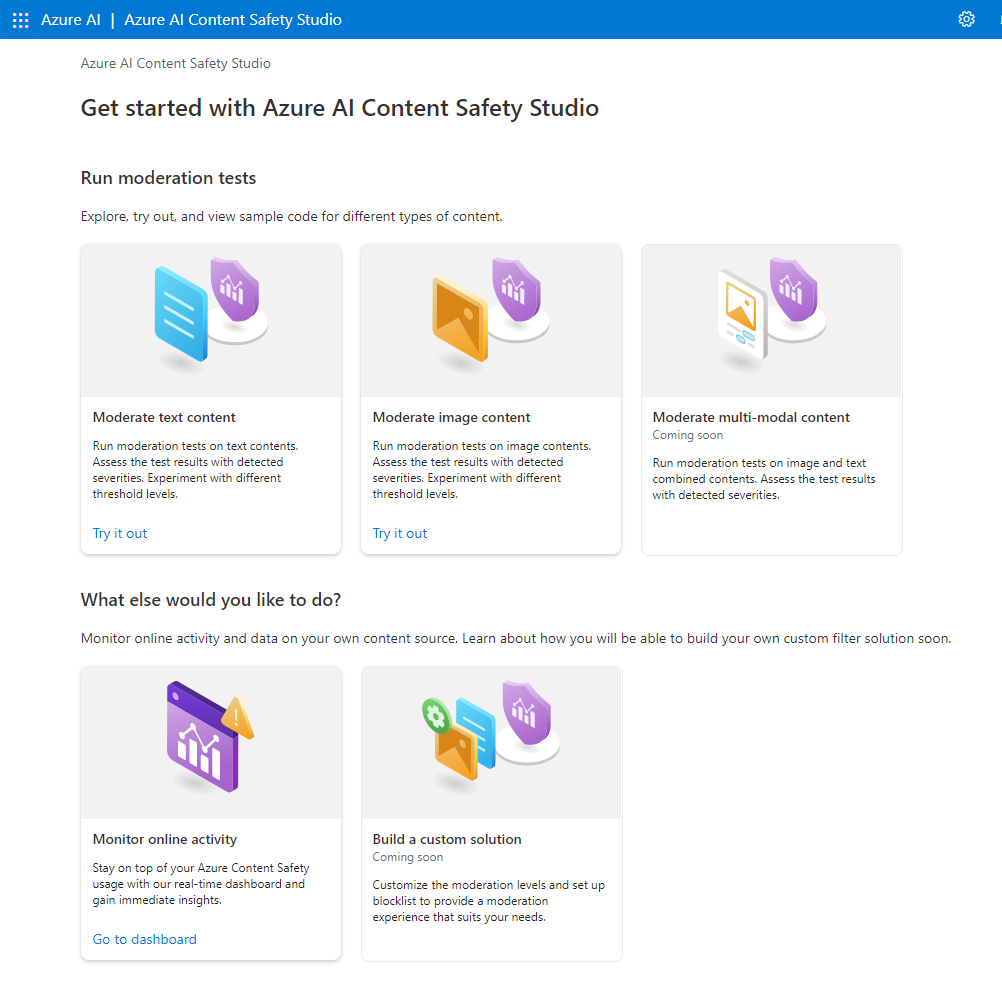Click text content card description text

coord(196,470)
